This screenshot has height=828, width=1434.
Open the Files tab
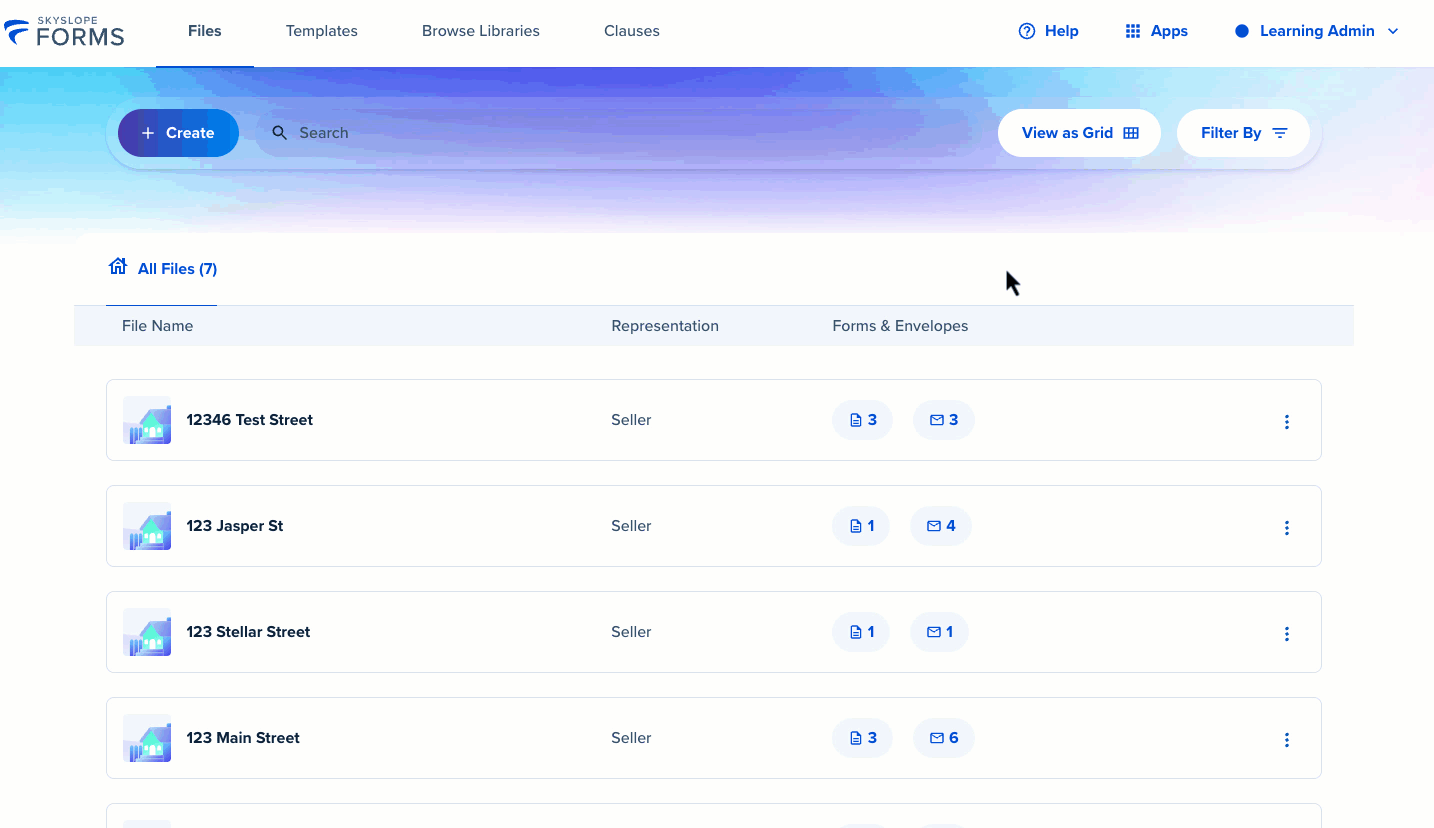(x=205, y=31)
